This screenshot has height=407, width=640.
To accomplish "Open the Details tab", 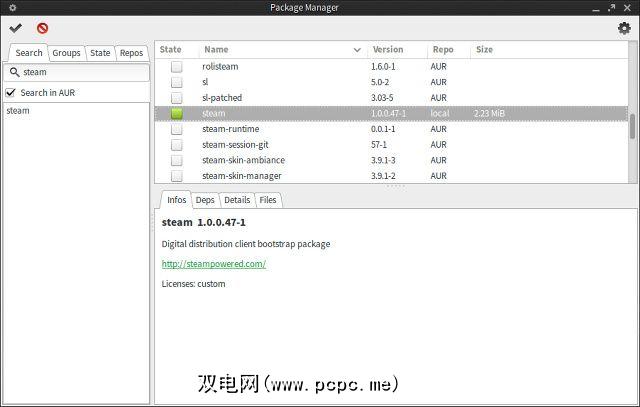I will pyautogui.click(x=237, y=200).
